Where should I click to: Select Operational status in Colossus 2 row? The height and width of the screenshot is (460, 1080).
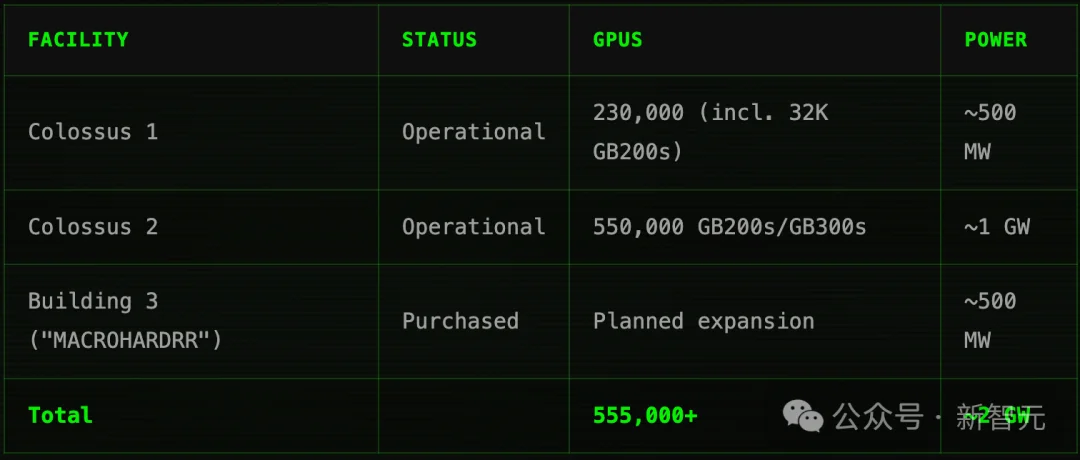click(473, 226)
